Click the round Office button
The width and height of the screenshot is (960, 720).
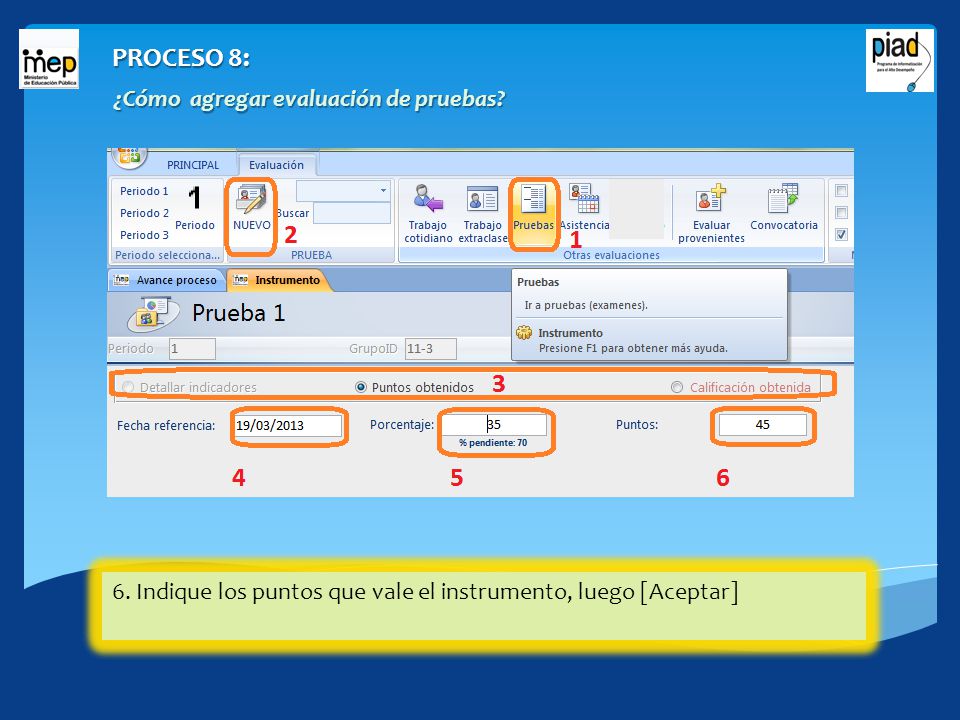pyautogui.click(x=129, y=157)
